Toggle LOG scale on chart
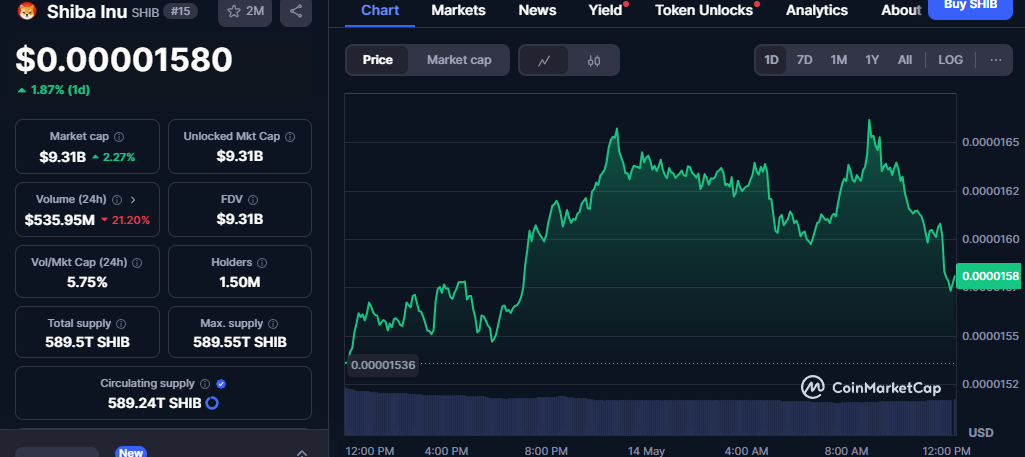Image resolution: width=1025 pixels, height=457 pixels. coord(950,60)
